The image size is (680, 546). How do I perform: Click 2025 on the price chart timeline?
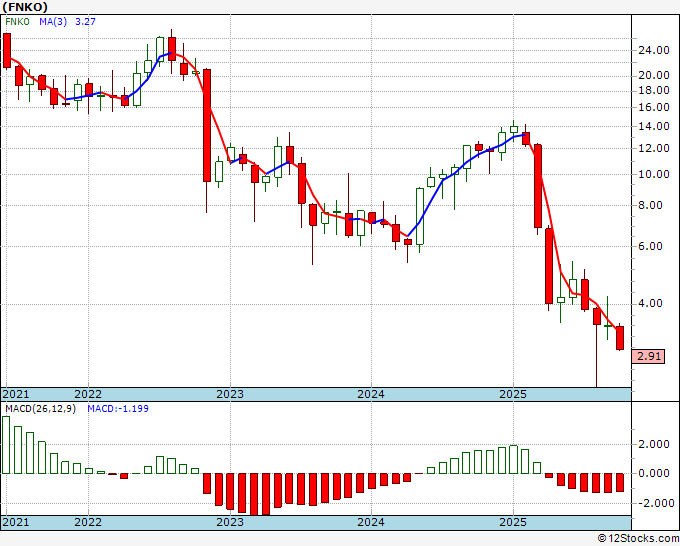[513, 394]
